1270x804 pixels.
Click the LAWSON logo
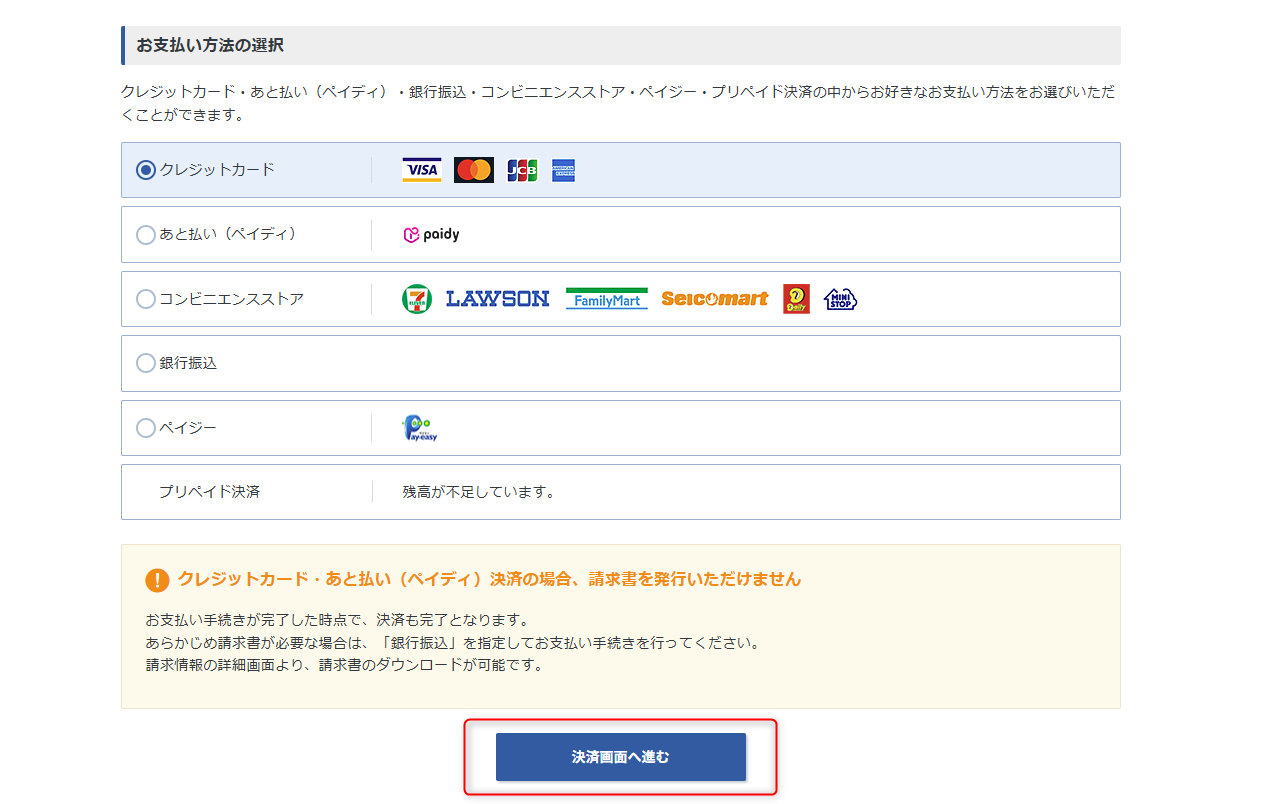click(497, 298)
